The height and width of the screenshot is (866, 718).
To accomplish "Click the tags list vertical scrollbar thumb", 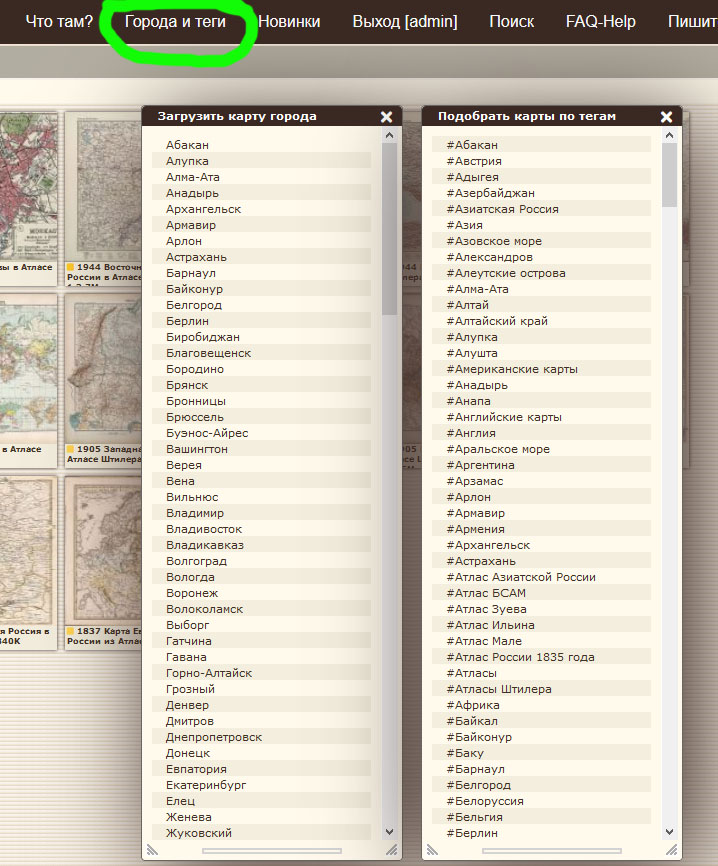I will [670, 175].
